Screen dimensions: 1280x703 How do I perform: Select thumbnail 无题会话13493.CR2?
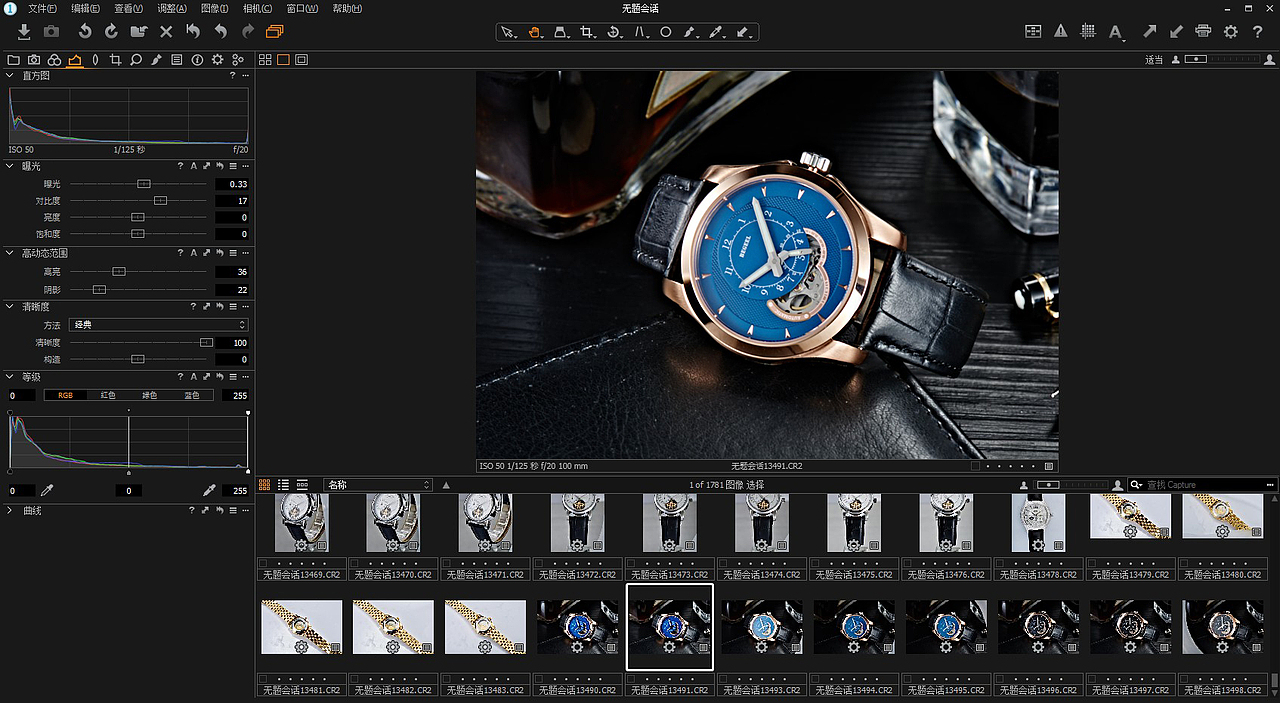click(x=762, y=627)
